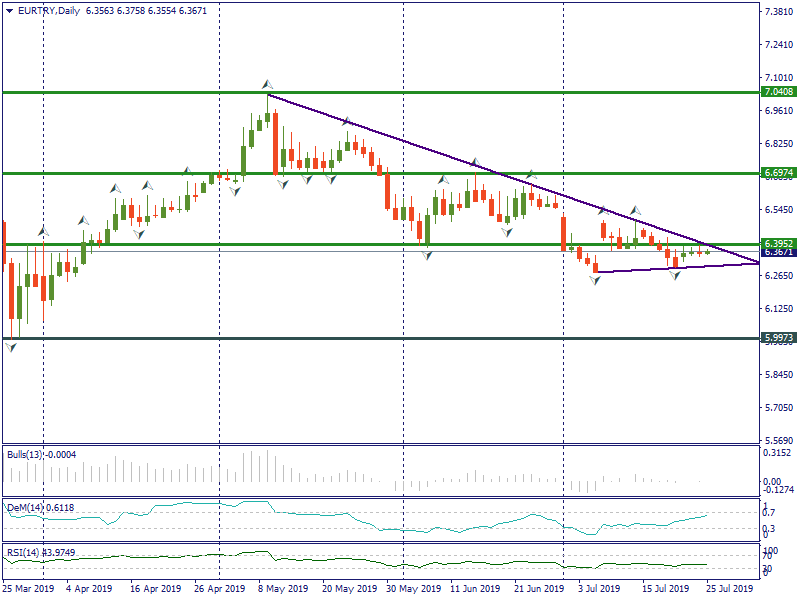This screenshot has height=600, width=800.
Task: Select the gray 5.9973 price label
Action: click(778, 338)
